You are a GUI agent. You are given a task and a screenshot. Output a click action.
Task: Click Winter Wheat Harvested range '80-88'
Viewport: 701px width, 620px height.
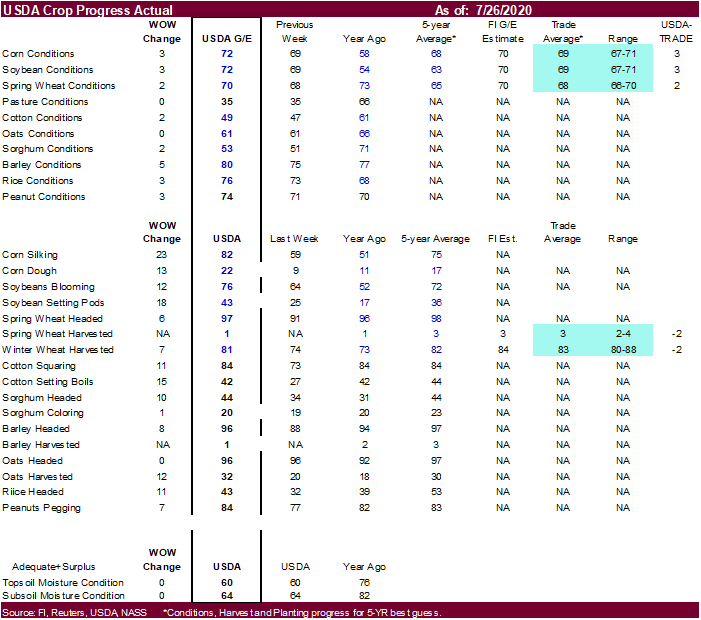[623, 350]
